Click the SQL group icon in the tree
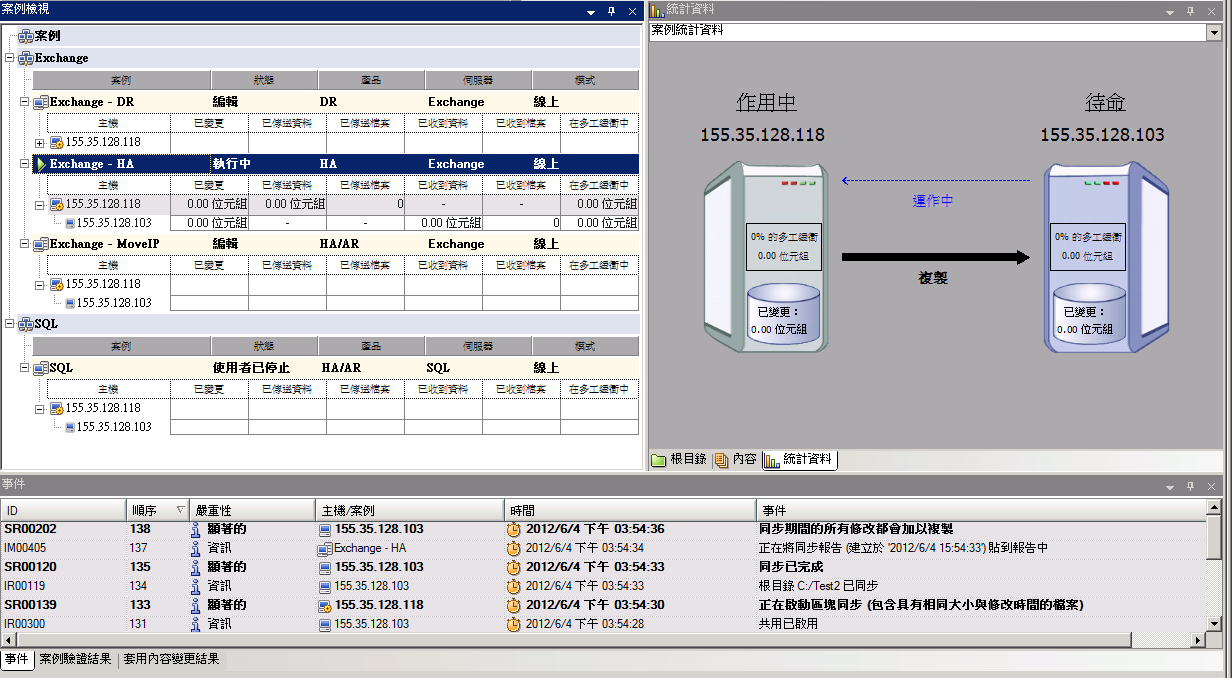Viewport: 1232px width, 678px height. pos(26,324)
